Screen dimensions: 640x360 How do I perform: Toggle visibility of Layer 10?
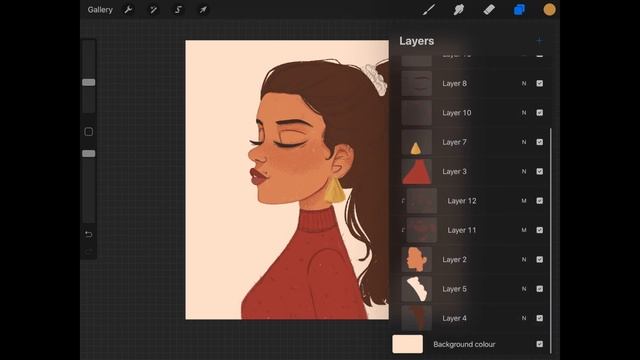click(540, 113)
